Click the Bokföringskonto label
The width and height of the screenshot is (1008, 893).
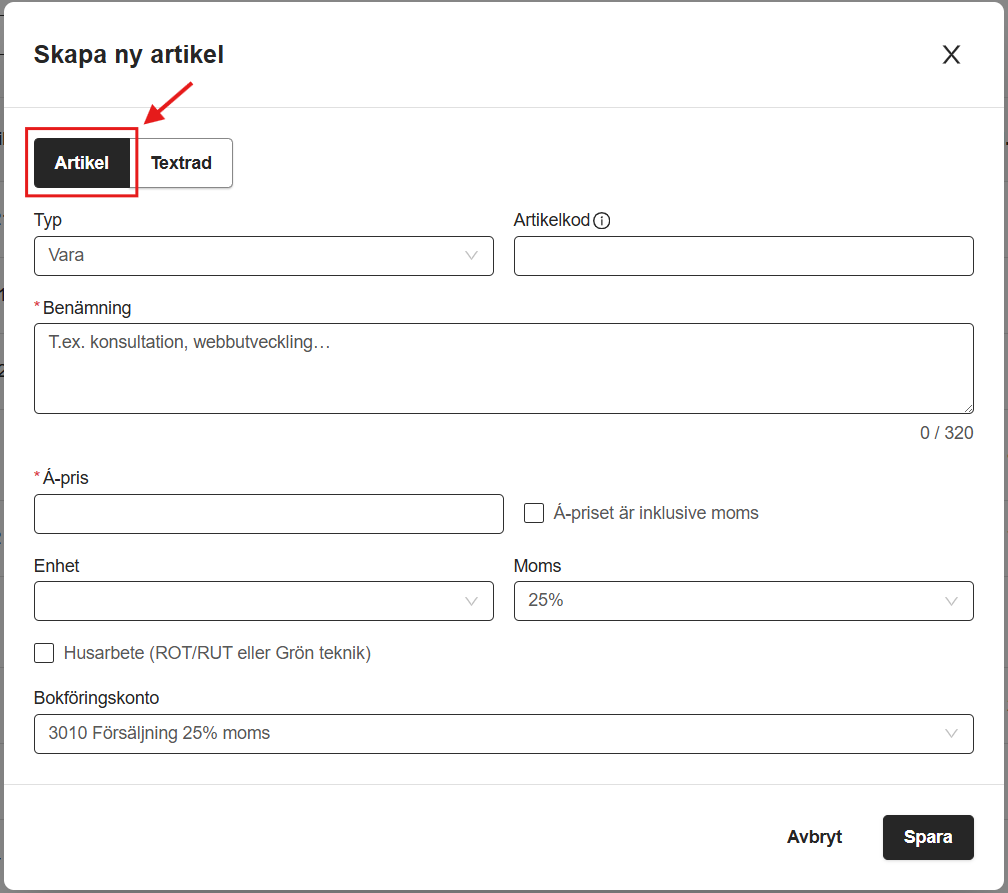coord(96,698)
